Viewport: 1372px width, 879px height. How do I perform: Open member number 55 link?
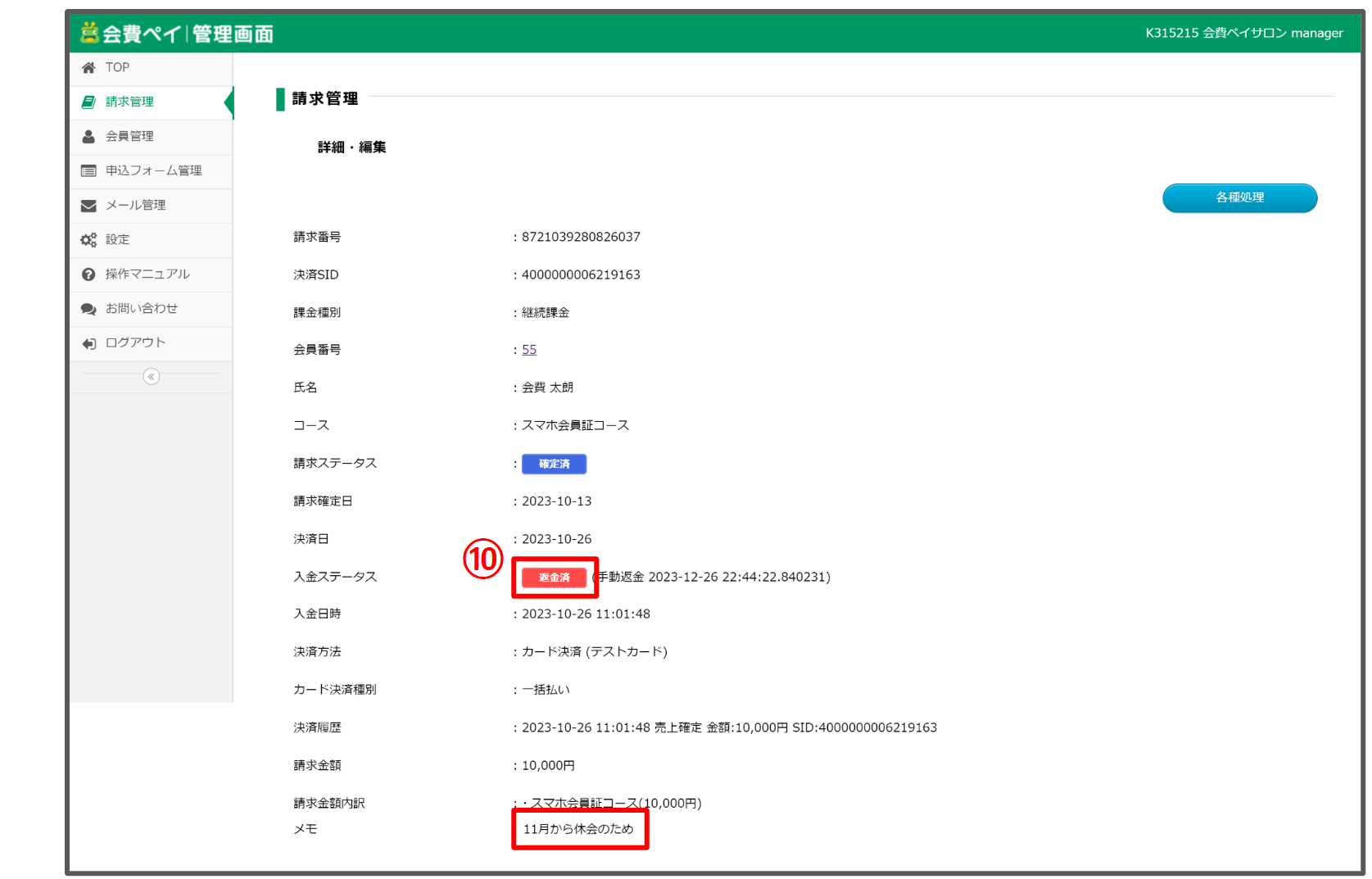[529, 350]
